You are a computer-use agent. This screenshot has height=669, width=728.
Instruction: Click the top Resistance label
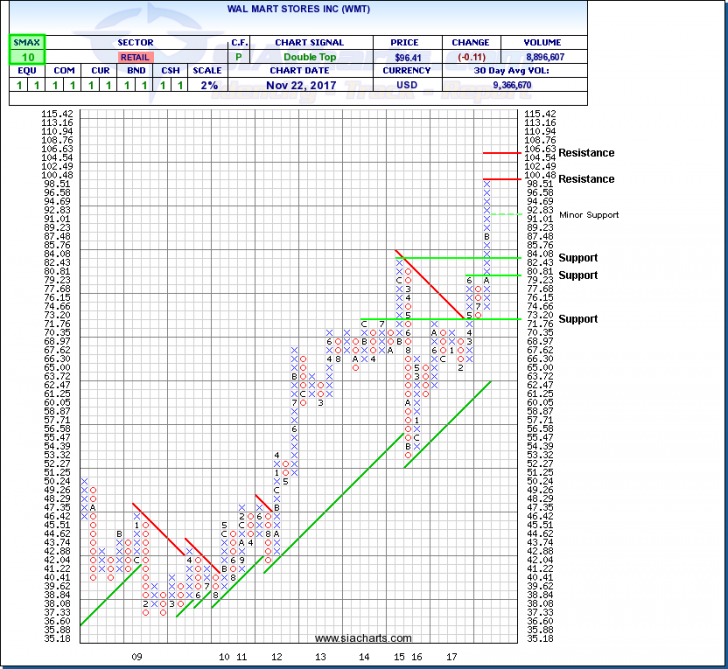(586, 153)
